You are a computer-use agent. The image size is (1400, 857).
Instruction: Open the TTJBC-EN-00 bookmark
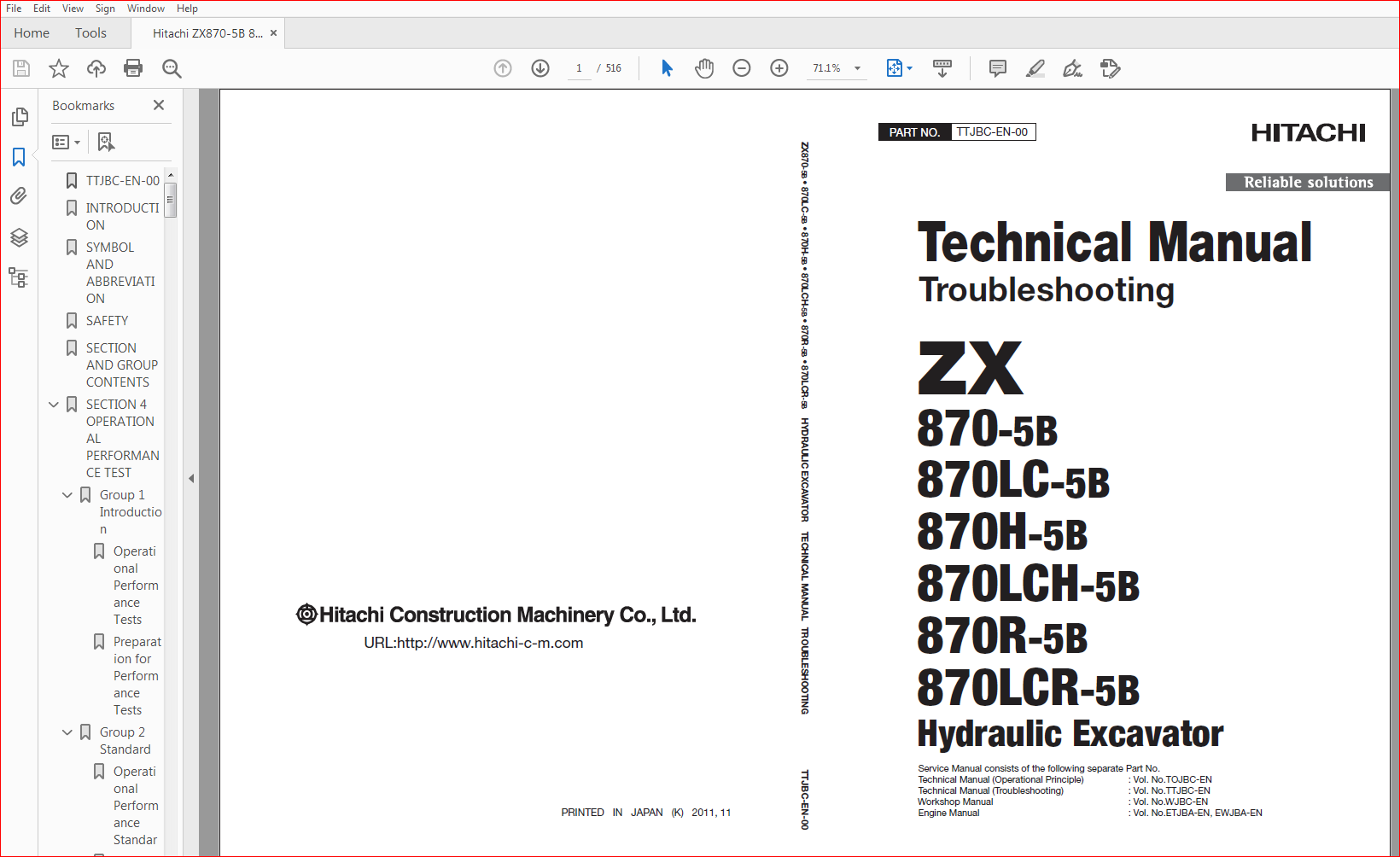tap(123, 181)
